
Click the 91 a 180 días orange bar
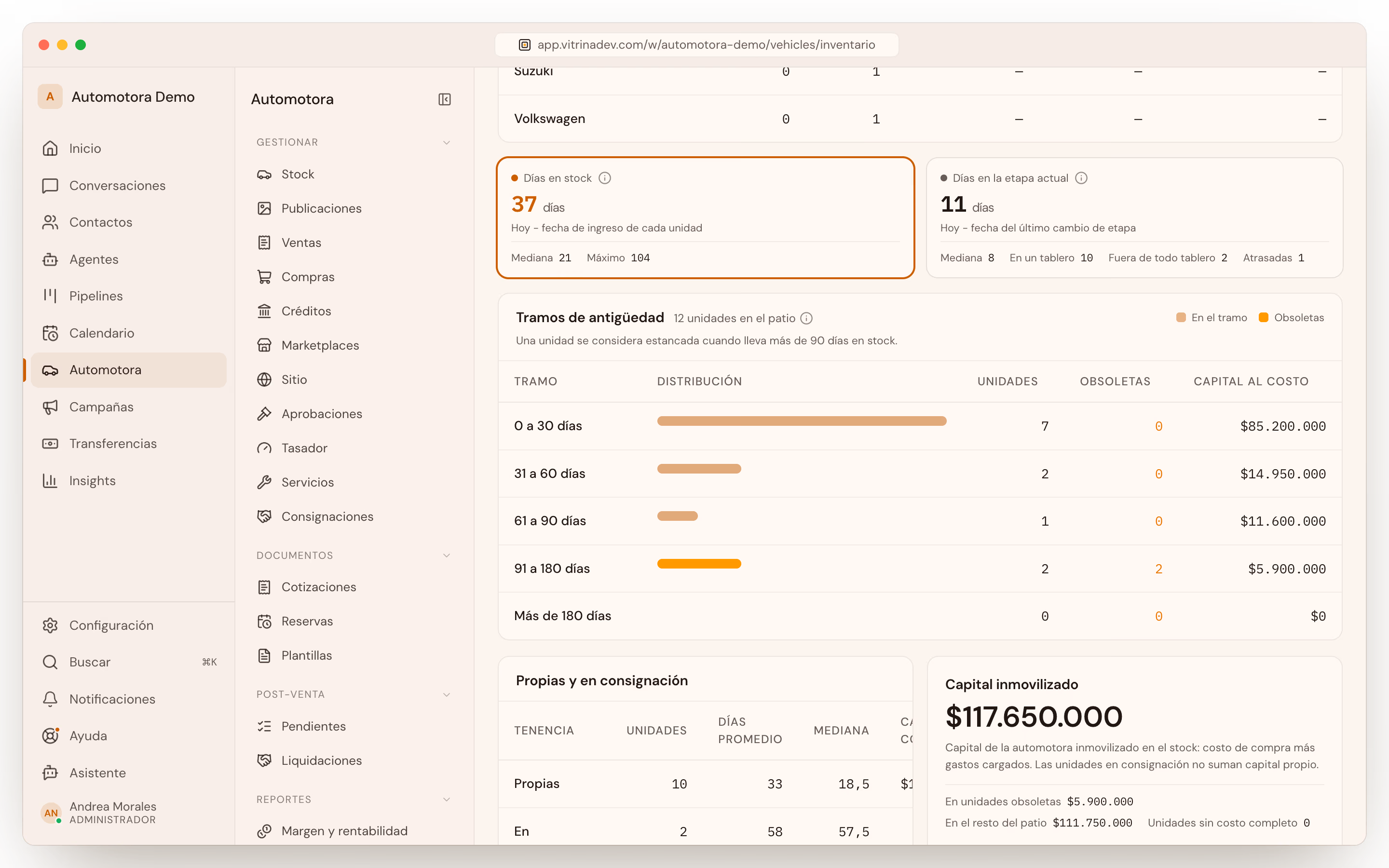pos(699,564)
